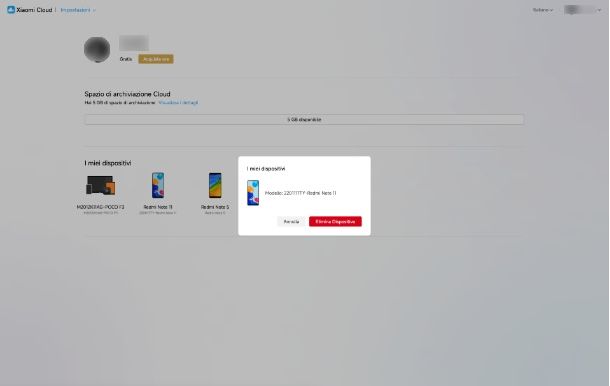
Task: Click Annulla to cancel the dialog
Action: [291, 221]
